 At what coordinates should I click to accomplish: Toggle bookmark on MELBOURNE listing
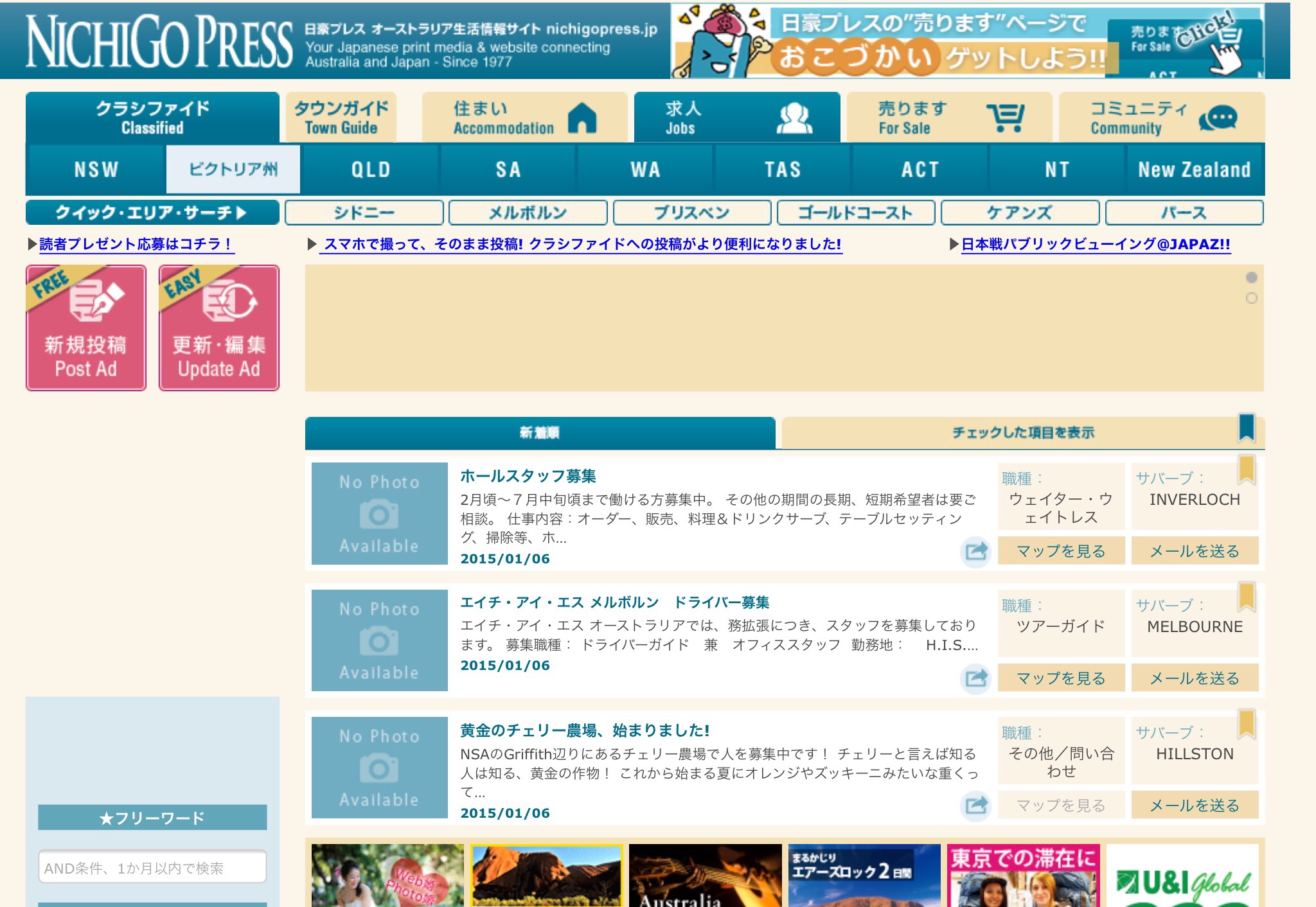click(1246, 597)
